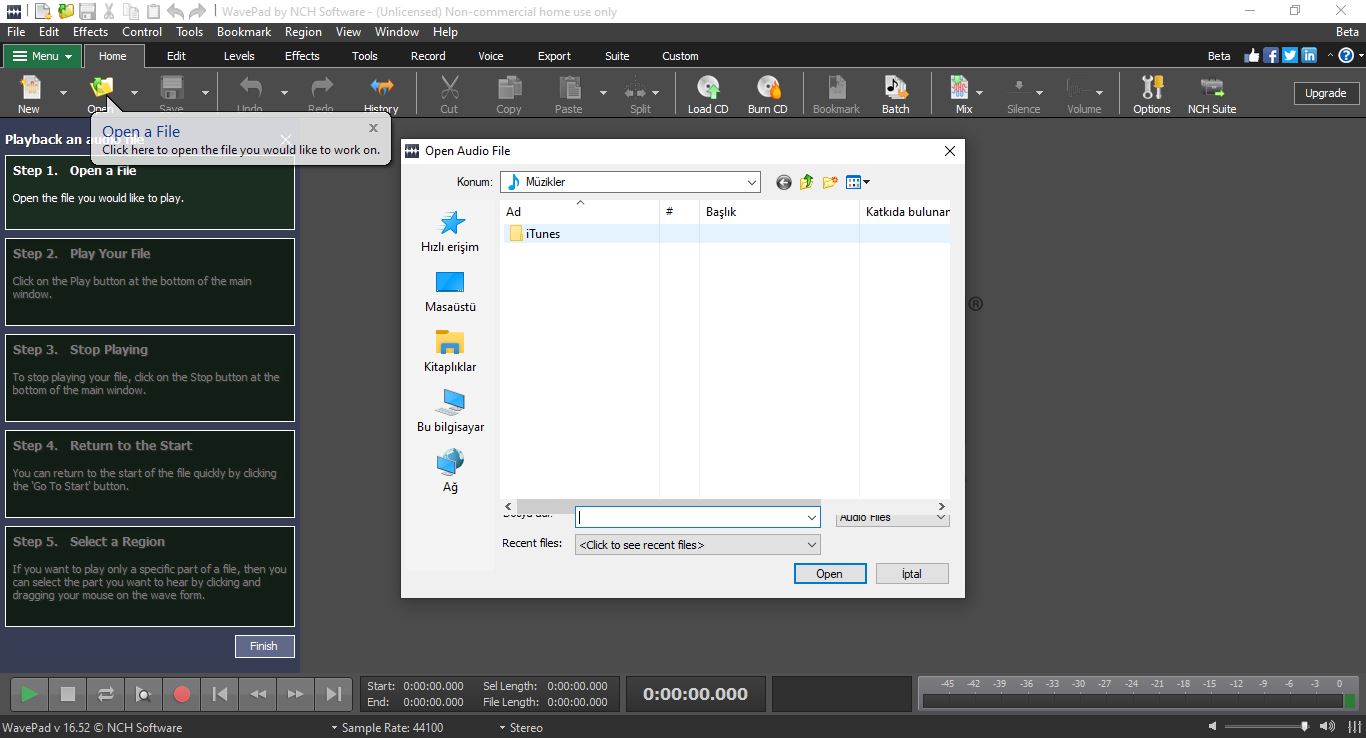Click the Rewind button
1366x738 pixels.
pos(258,693)
